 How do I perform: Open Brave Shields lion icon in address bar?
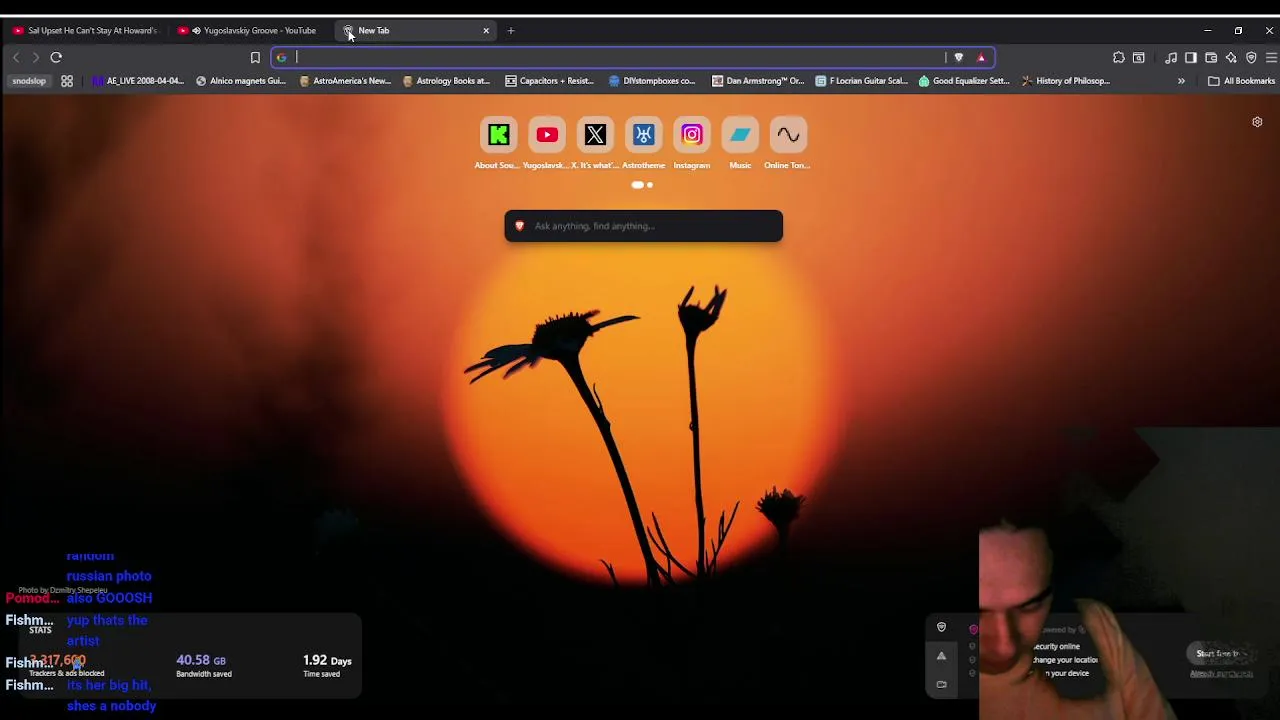coord(958,58)
